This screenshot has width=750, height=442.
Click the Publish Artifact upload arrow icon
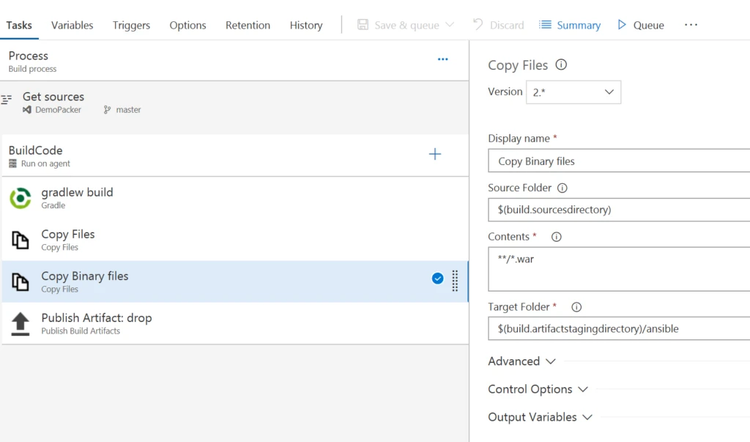(20, 324)
